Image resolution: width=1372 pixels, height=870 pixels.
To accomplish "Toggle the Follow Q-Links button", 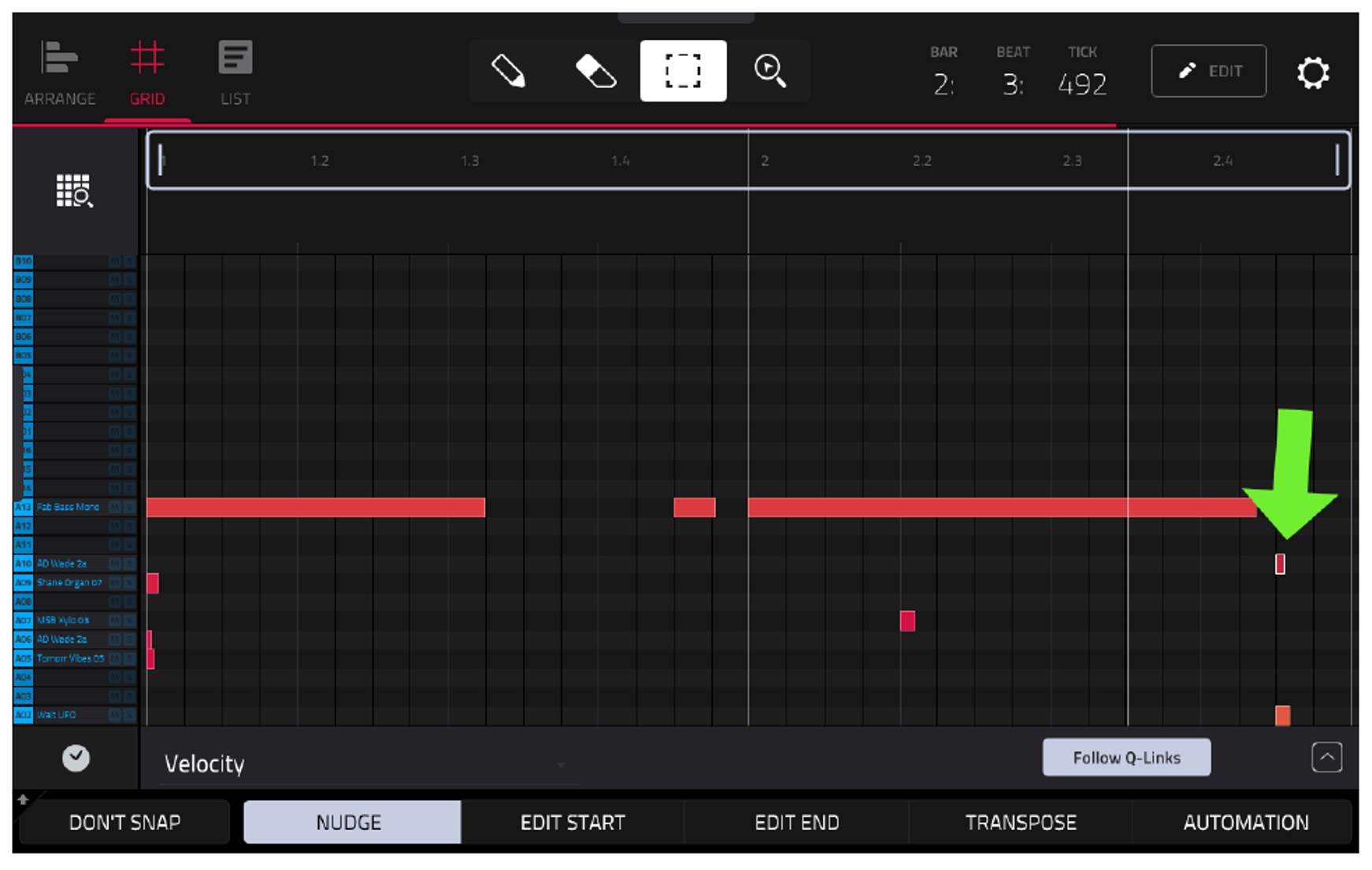I will (1126, 757).
